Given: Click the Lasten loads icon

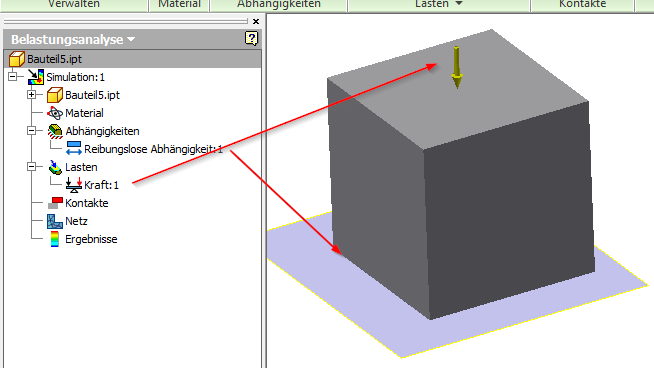Looking at the screenshot, I should click(55, 167).
